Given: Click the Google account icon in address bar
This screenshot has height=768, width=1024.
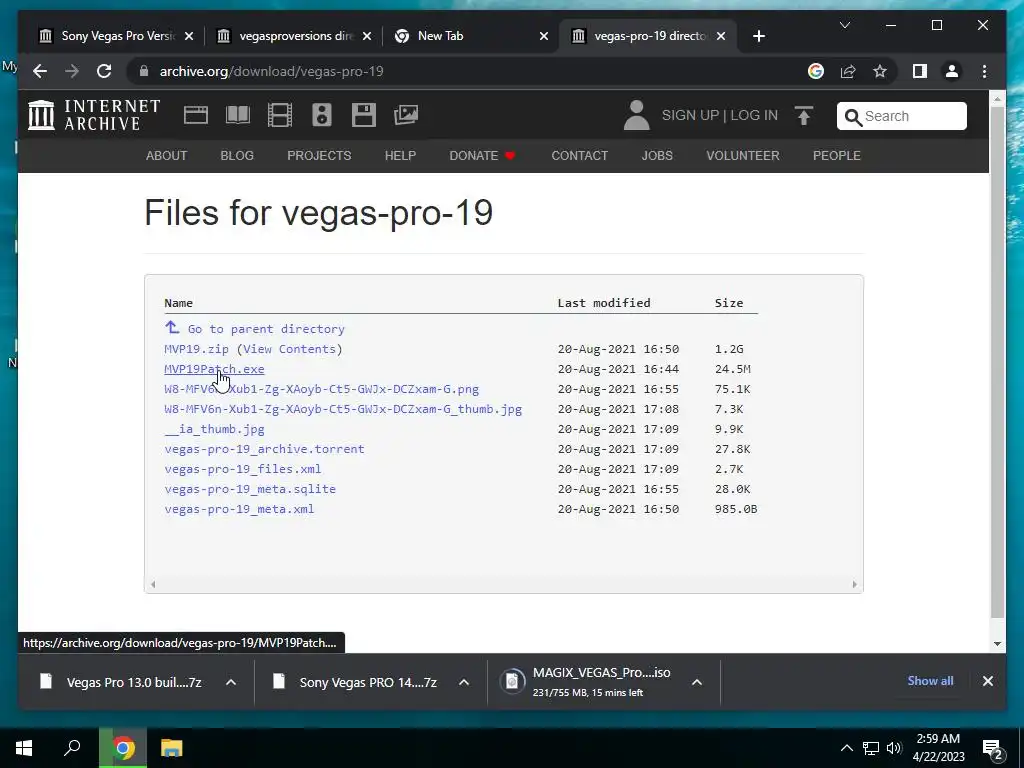Looking at the screenshot, I should point(816,71).
